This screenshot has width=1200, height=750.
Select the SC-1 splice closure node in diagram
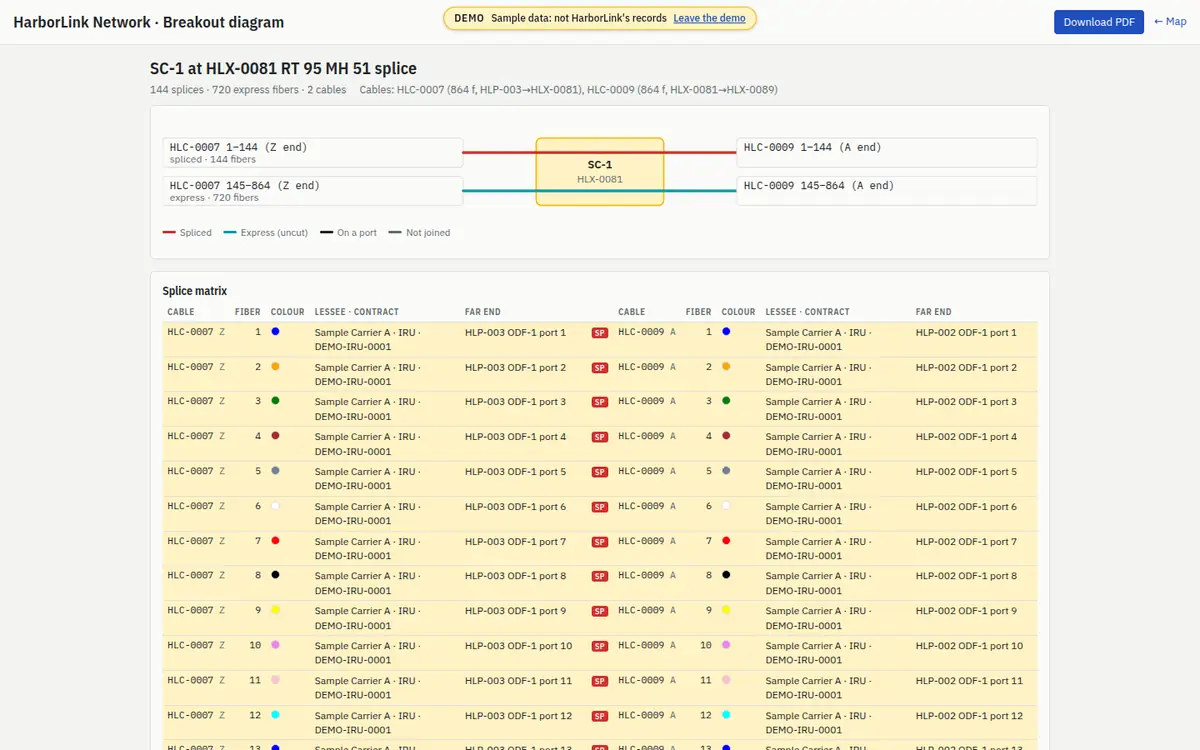tap(600, 172)
